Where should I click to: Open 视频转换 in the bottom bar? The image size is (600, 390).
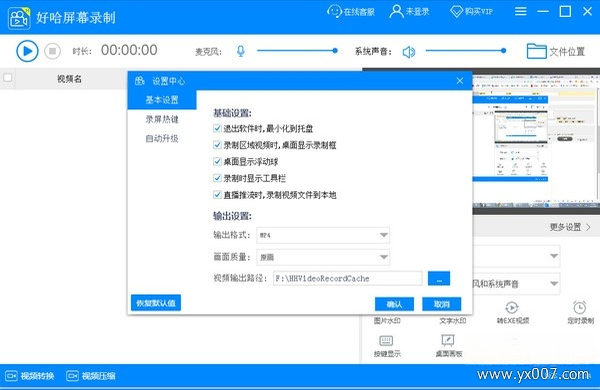tap(30, 376)
